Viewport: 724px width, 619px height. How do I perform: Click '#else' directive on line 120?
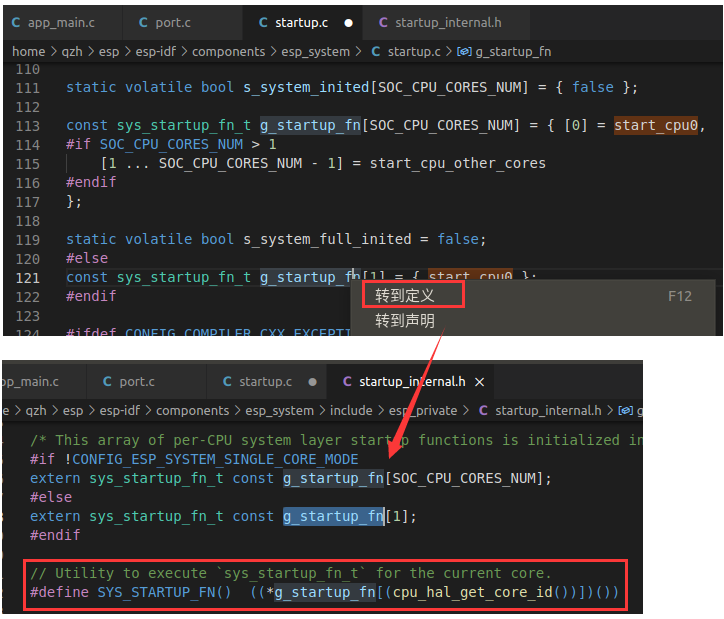tap(87, 258)
